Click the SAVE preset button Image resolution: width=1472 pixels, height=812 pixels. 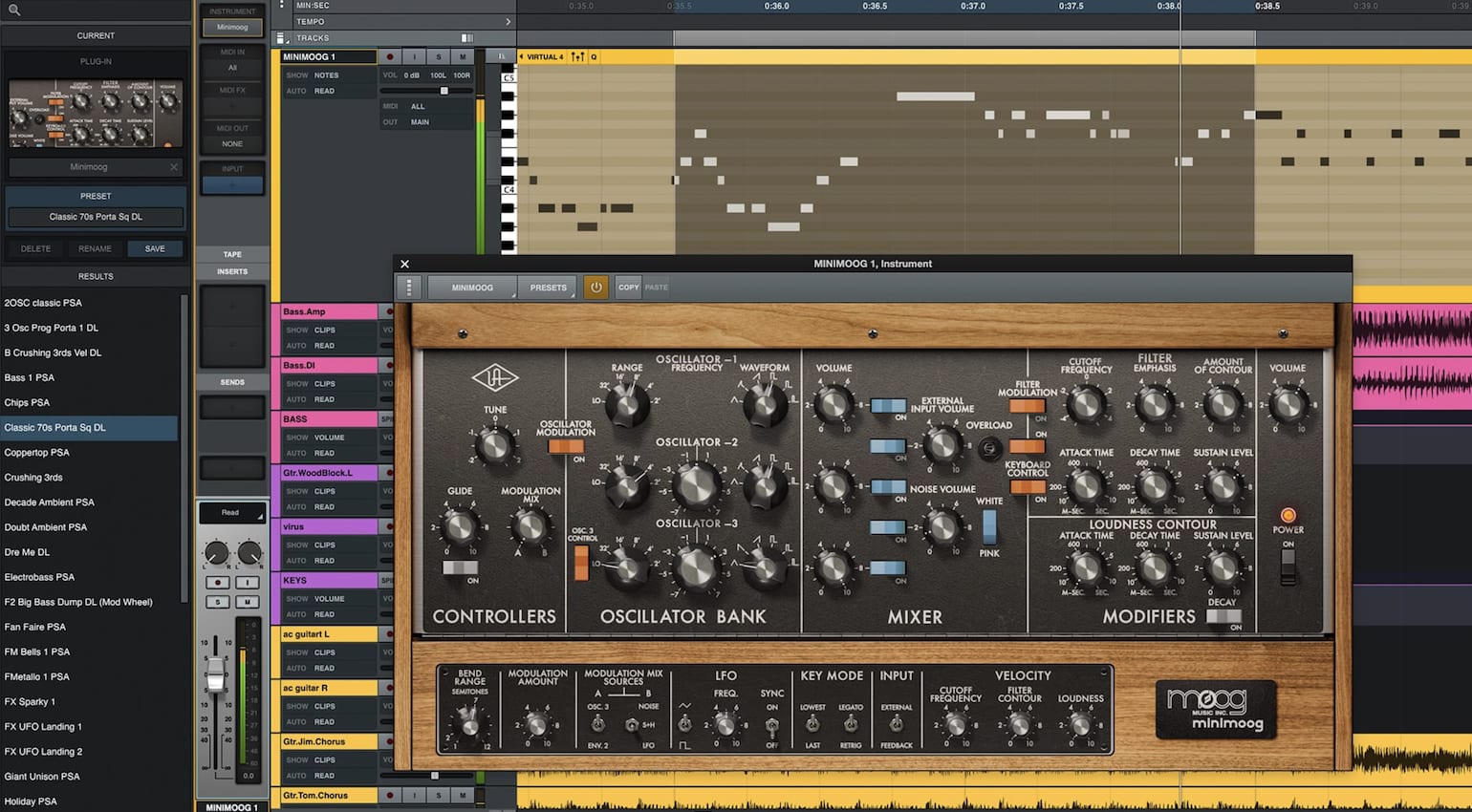coord(154,248)
